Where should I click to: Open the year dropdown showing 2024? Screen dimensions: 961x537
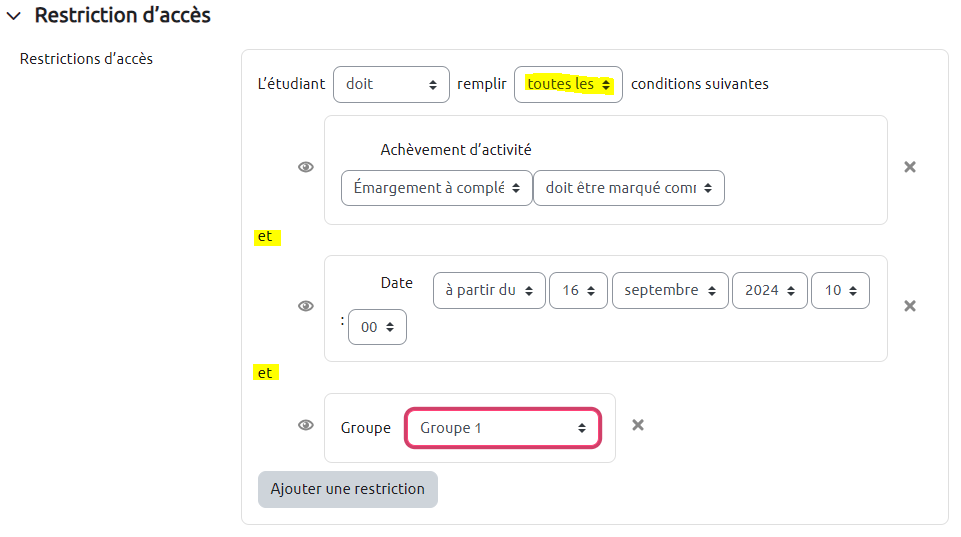tap(768, 291)
